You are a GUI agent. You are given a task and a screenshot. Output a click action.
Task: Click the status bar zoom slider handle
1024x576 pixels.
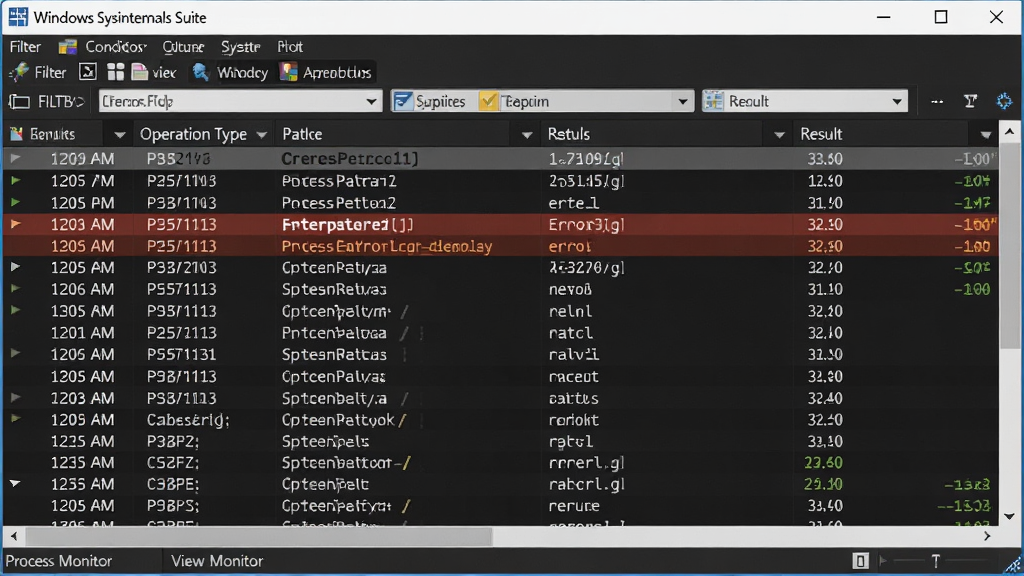(x=936, y=560)
